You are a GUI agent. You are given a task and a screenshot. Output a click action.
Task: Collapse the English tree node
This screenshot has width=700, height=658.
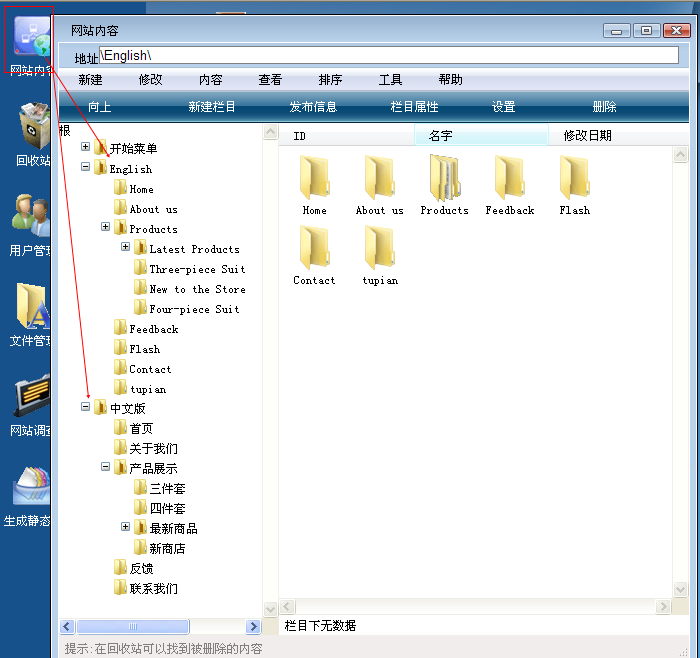coord(86,168)
